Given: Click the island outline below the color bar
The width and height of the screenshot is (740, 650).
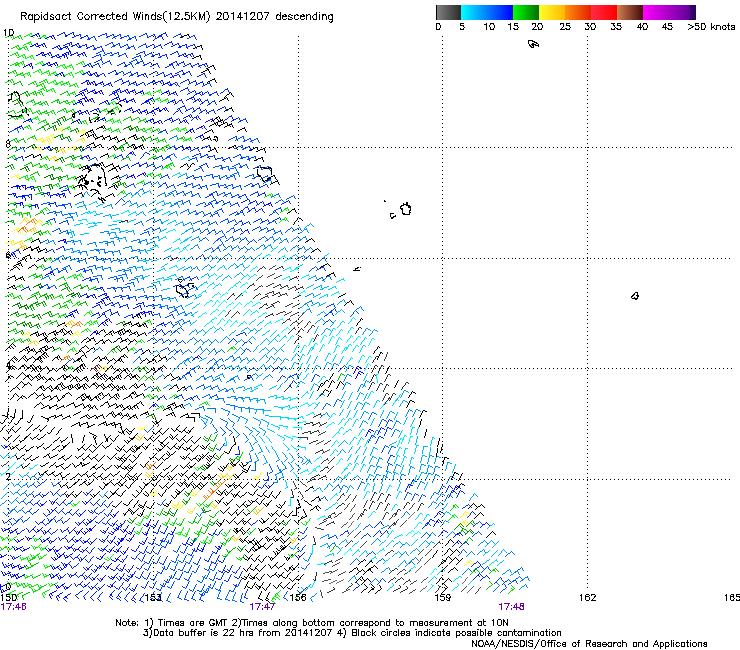Looking at the screenshot, I should (533, 44).
